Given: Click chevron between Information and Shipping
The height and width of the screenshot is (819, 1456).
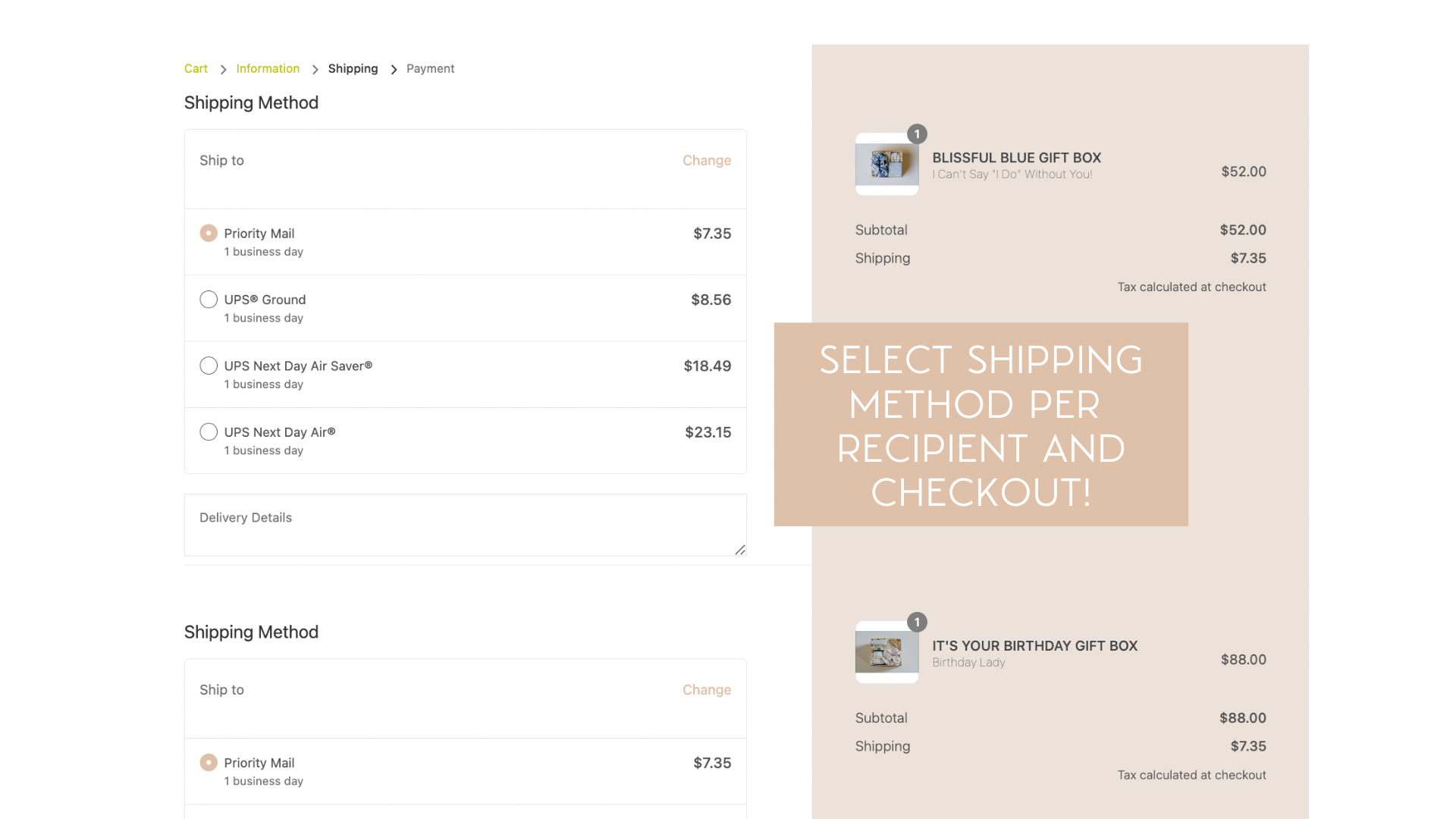Looking at the screenshot, I should (x=315, y=70).
